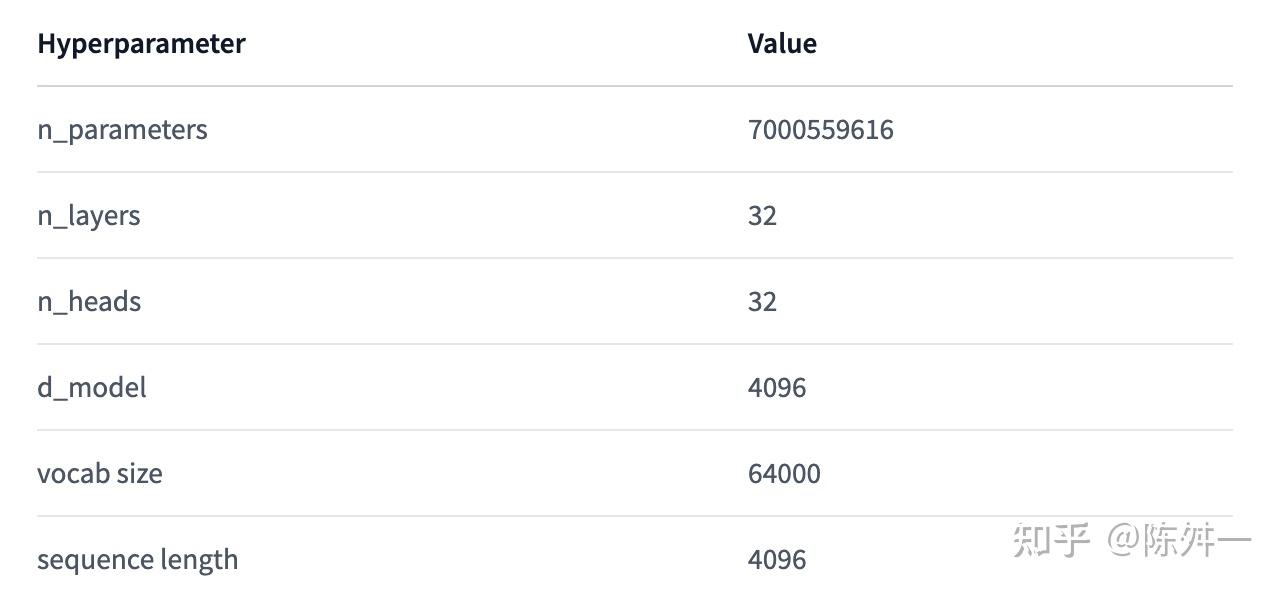Click the Value column header
This screenshot has width=1284, height=590.
(782, 44)
